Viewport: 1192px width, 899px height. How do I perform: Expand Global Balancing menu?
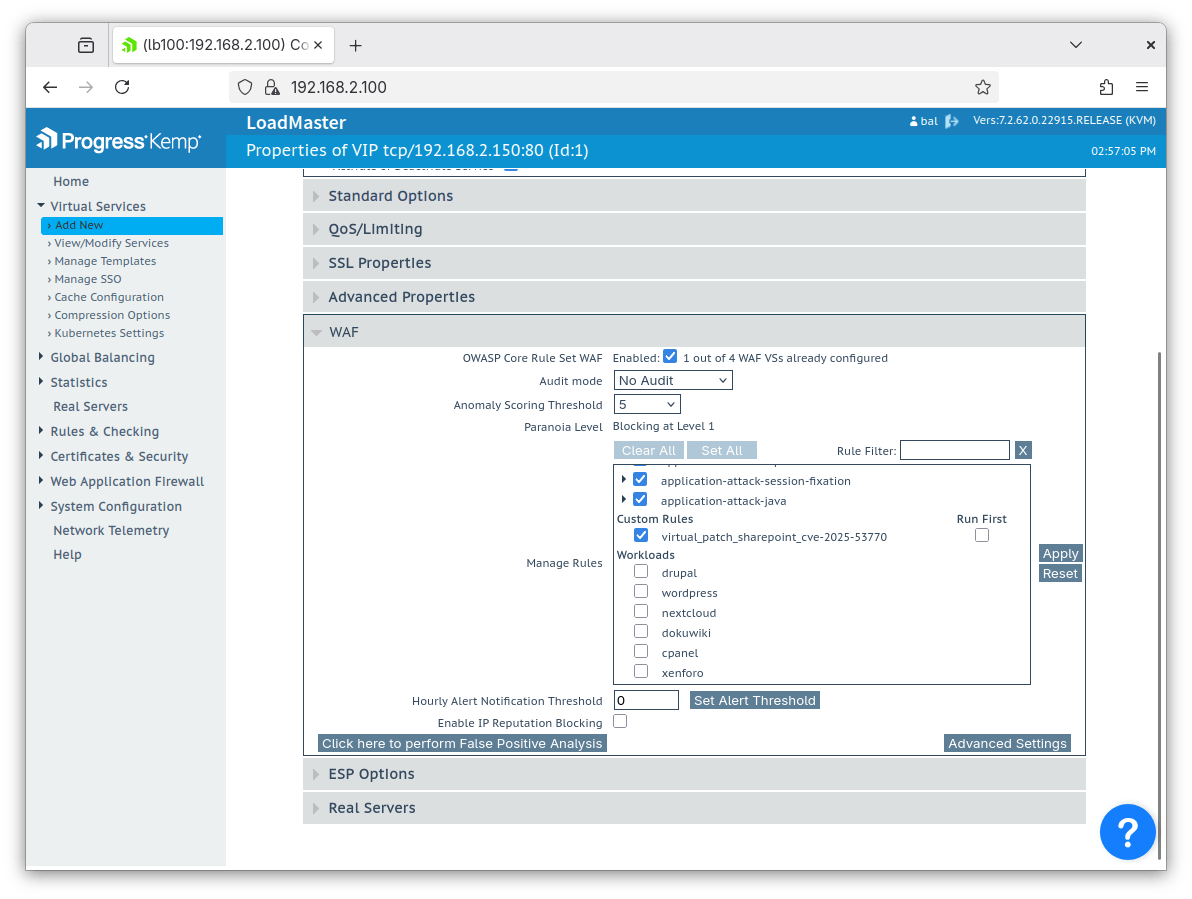(102, 358)
